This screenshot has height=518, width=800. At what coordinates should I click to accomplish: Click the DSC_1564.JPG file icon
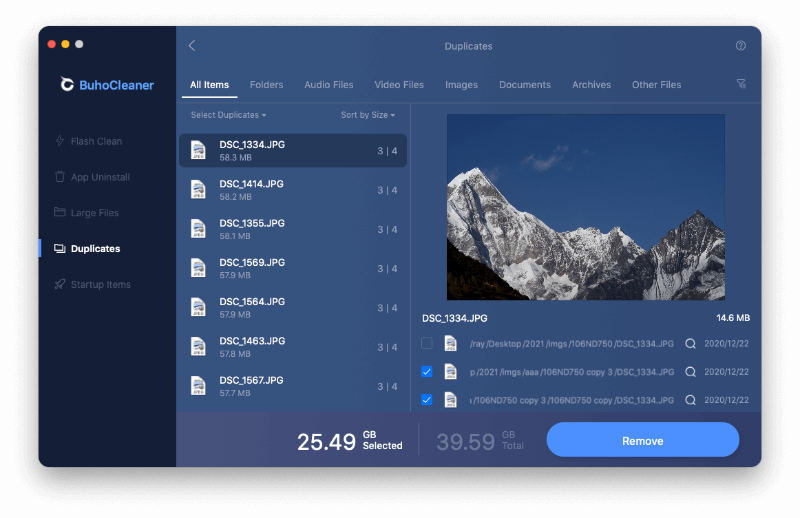click(198, 308)
